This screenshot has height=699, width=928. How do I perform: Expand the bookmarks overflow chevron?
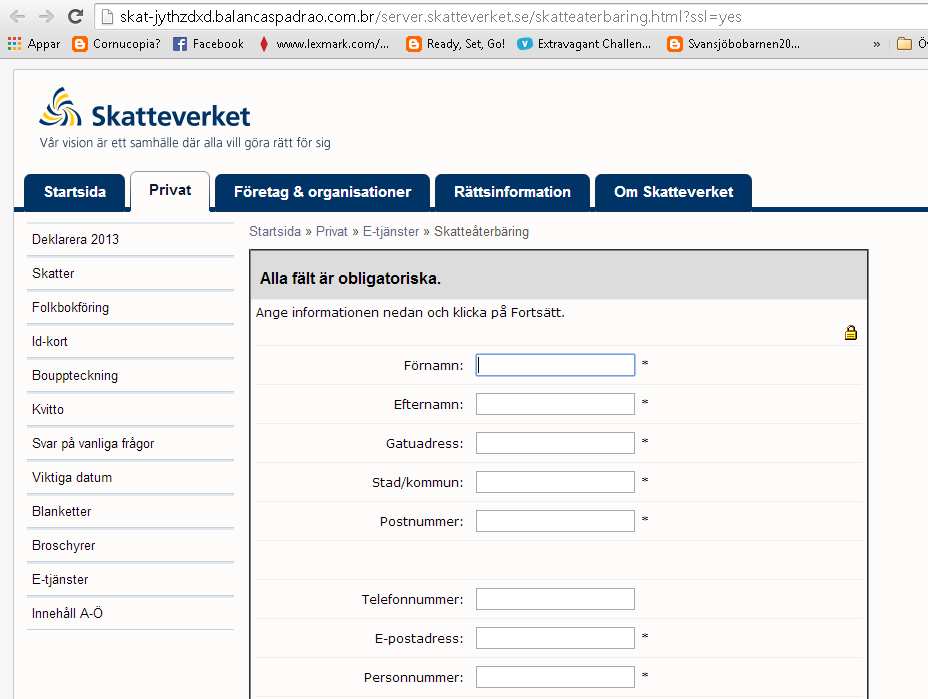tap(877, 44)
